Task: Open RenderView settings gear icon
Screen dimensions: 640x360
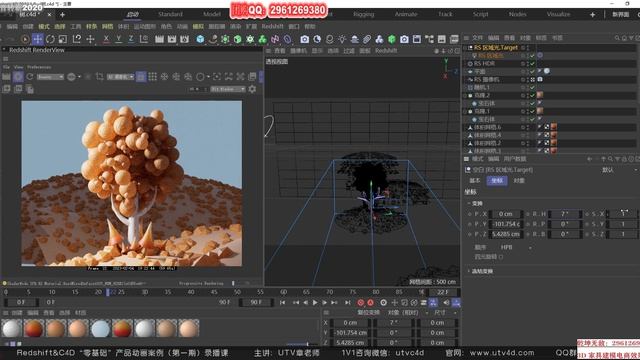Action: pos(252,89)
